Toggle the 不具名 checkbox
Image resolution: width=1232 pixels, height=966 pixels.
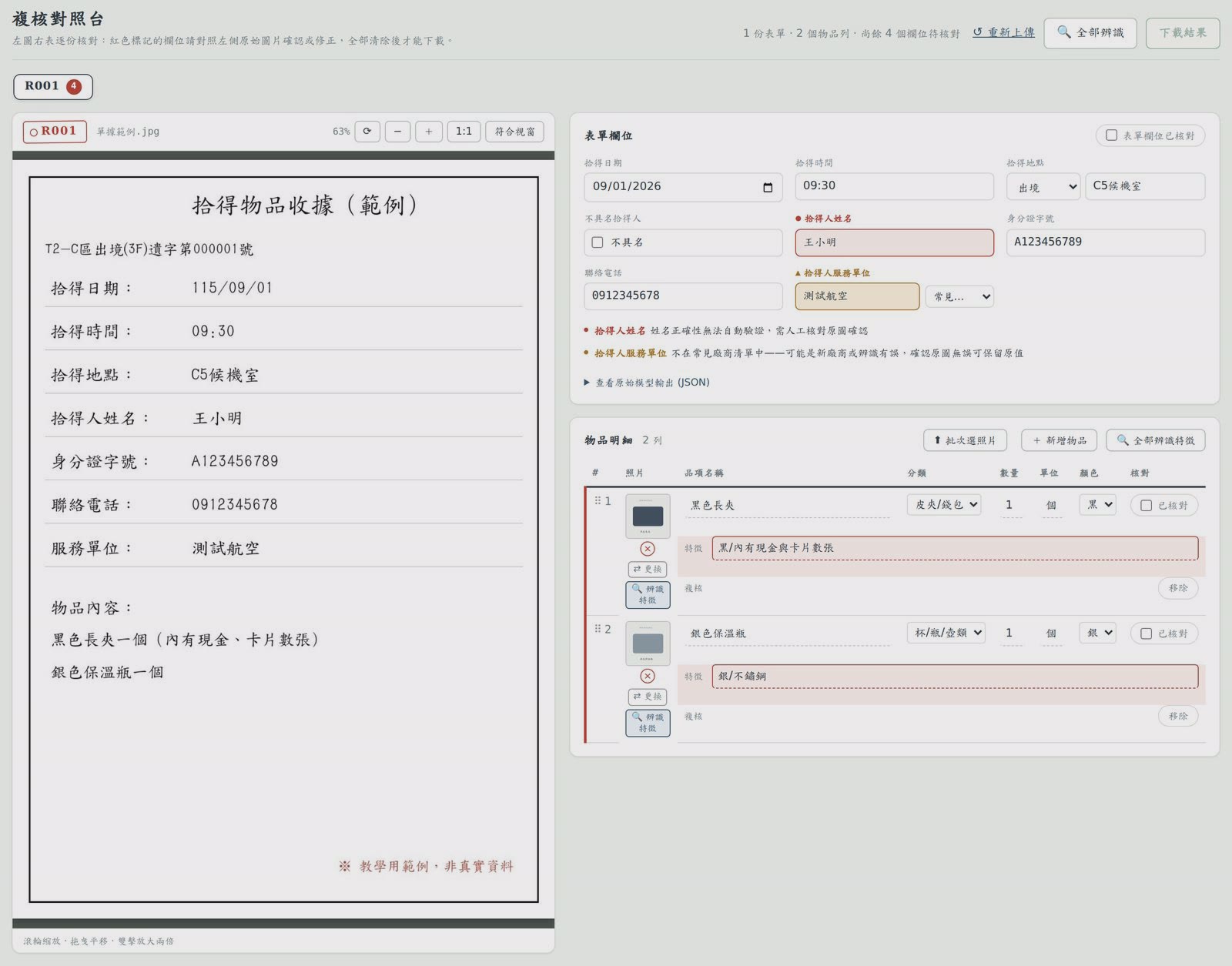click(598, 242)
